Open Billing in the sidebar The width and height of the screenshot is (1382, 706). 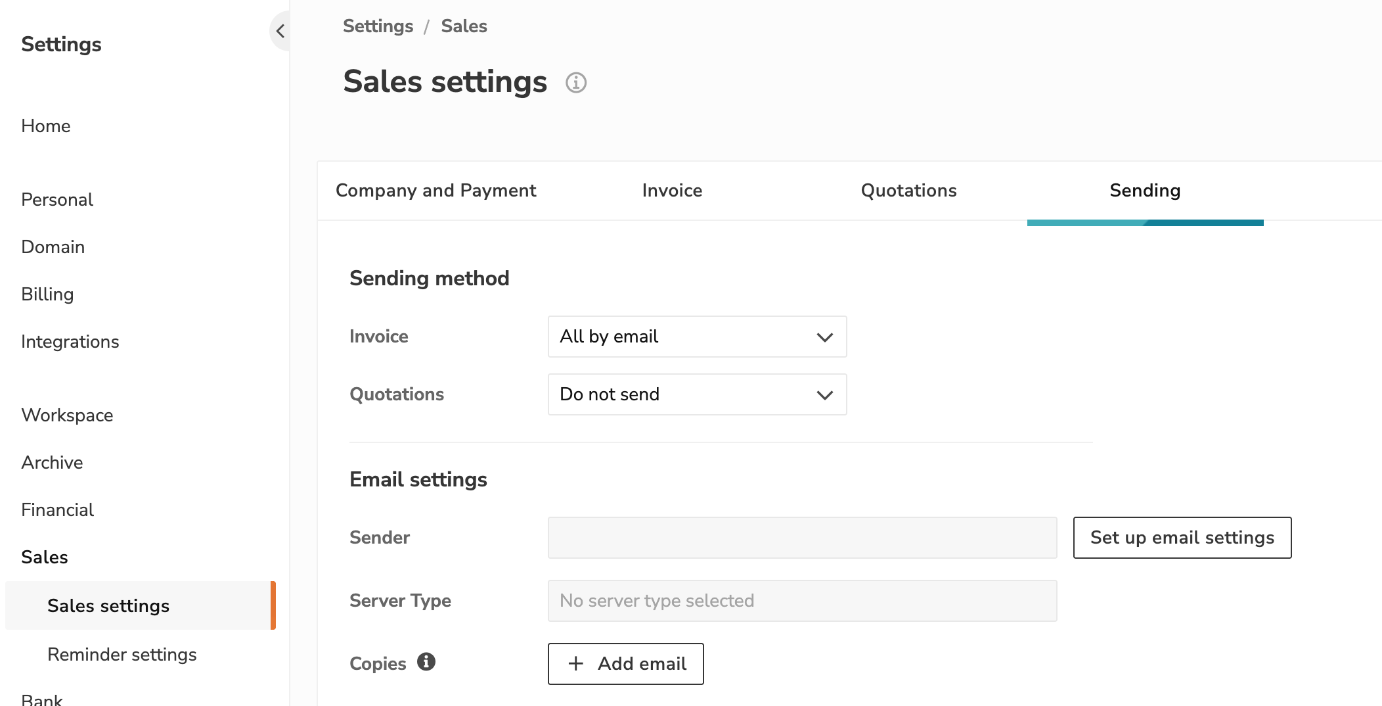coord(47,294)
